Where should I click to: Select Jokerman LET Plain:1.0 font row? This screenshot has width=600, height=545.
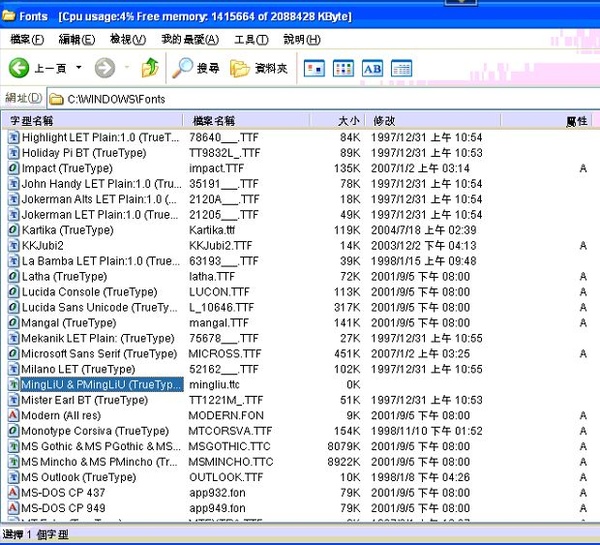tap(298, 214)
